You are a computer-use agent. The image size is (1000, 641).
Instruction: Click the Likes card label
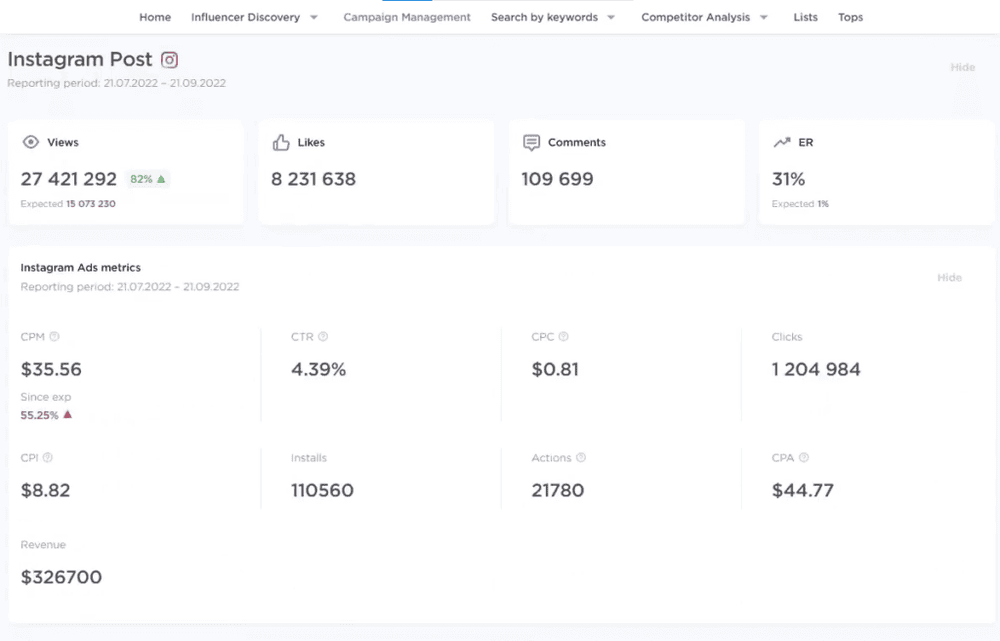point(311,142)
